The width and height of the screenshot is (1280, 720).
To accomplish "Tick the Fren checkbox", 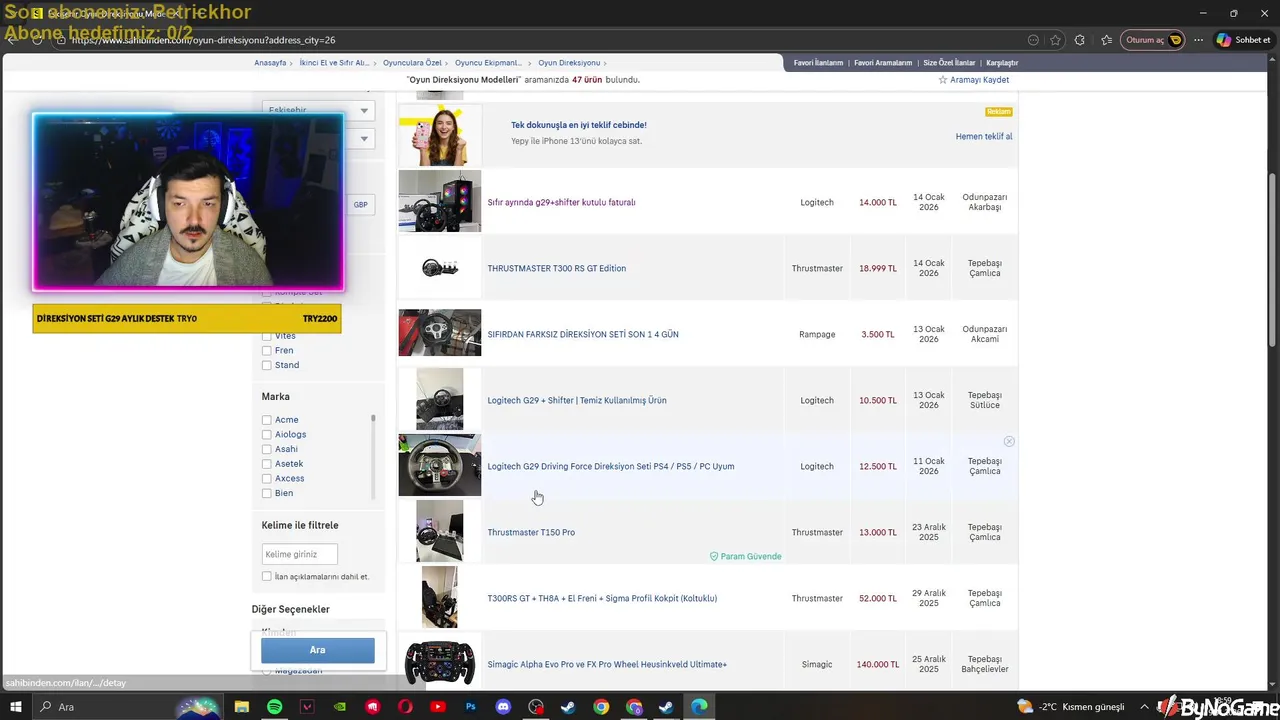I will [266, 351].
